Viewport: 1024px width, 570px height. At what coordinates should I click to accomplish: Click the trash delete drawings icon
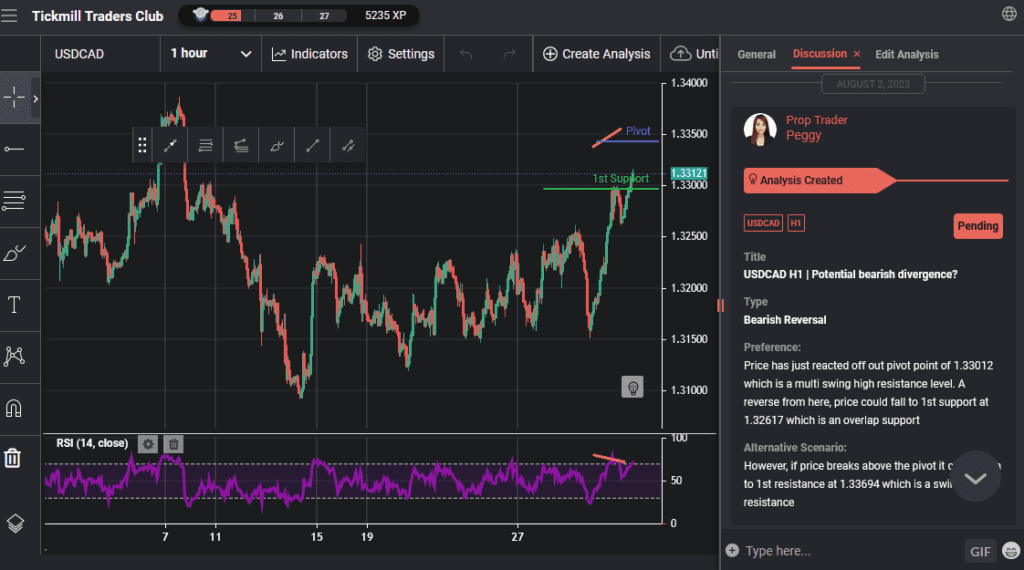coord(13,458)
